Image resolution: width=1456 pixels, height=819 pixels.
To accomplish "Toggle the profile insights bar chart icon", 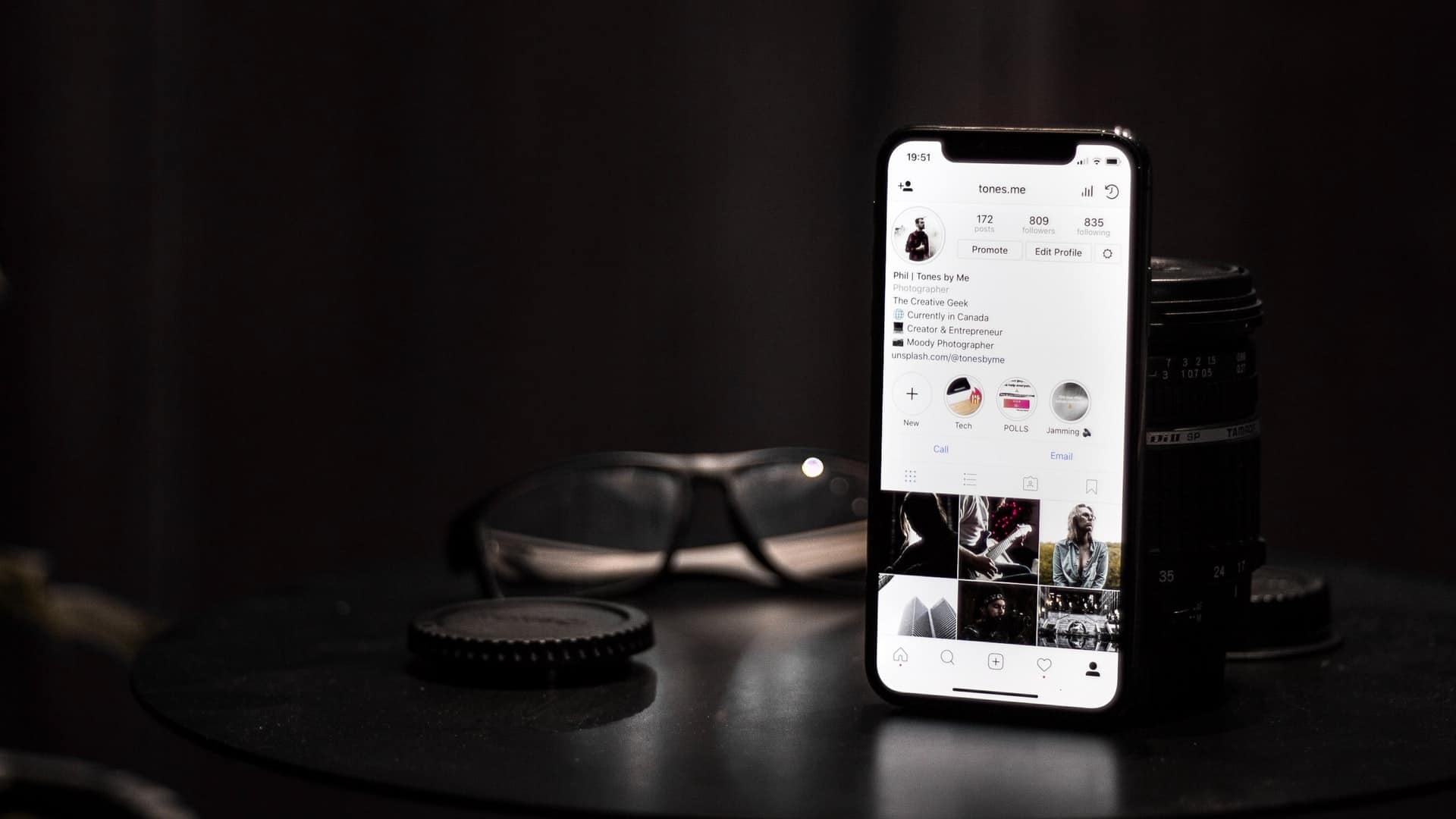I will (x=1085, y=191).
